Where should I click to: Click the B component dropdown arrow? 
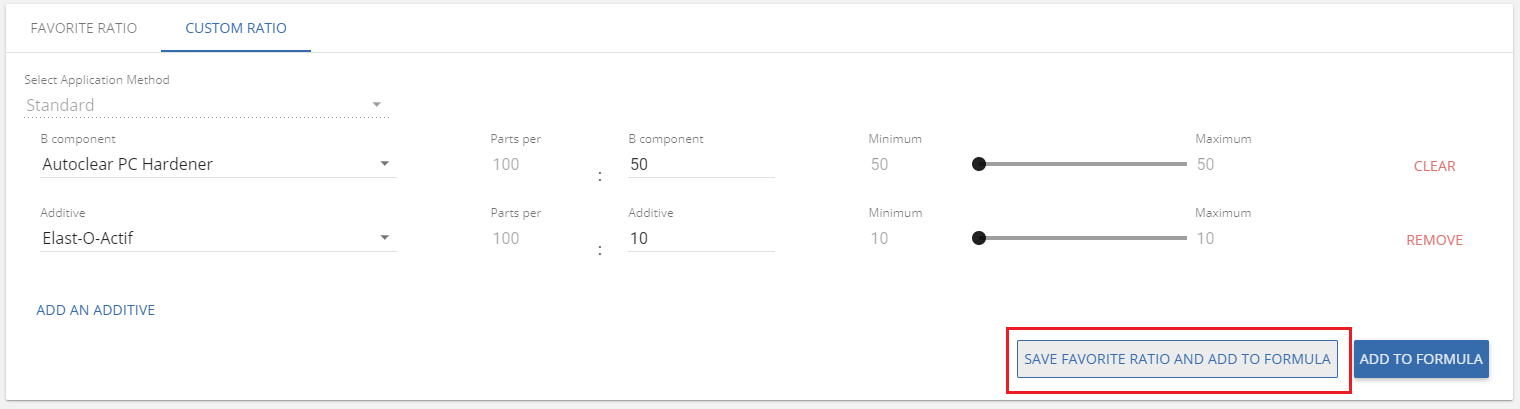coord(385,164)
